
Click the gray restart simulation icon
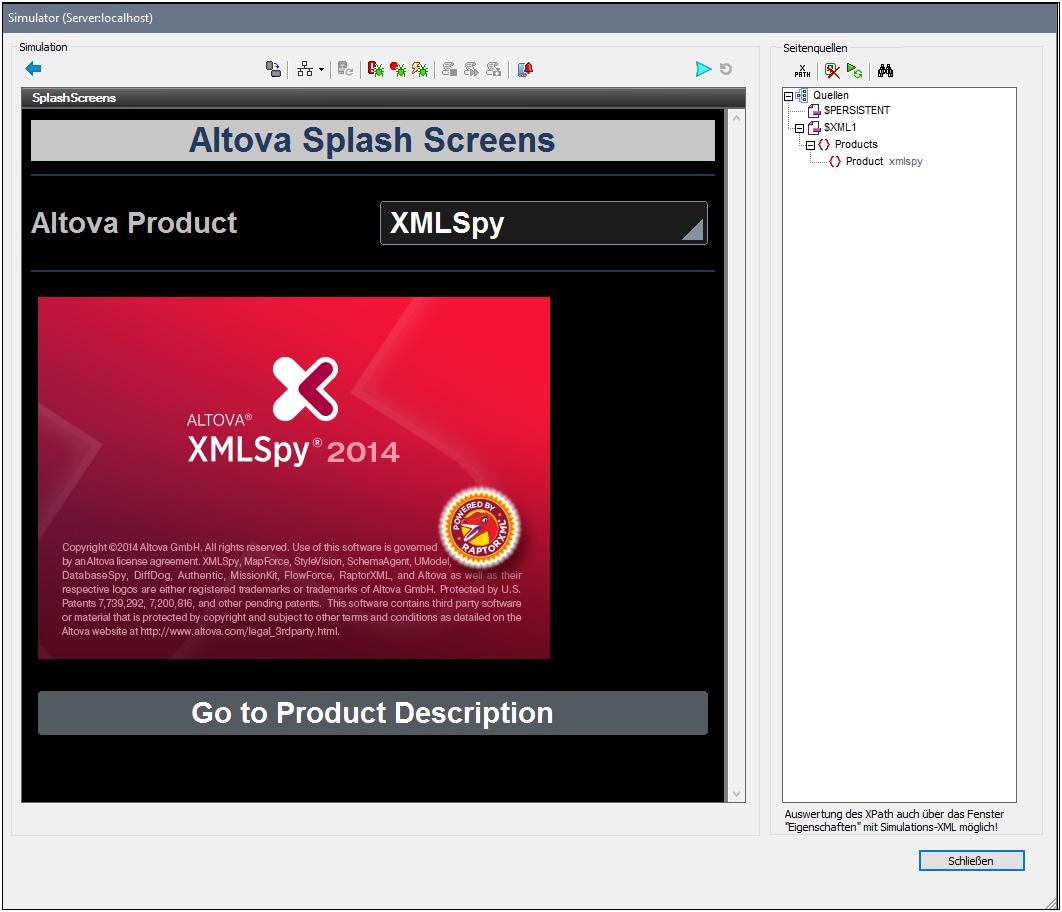726,69
